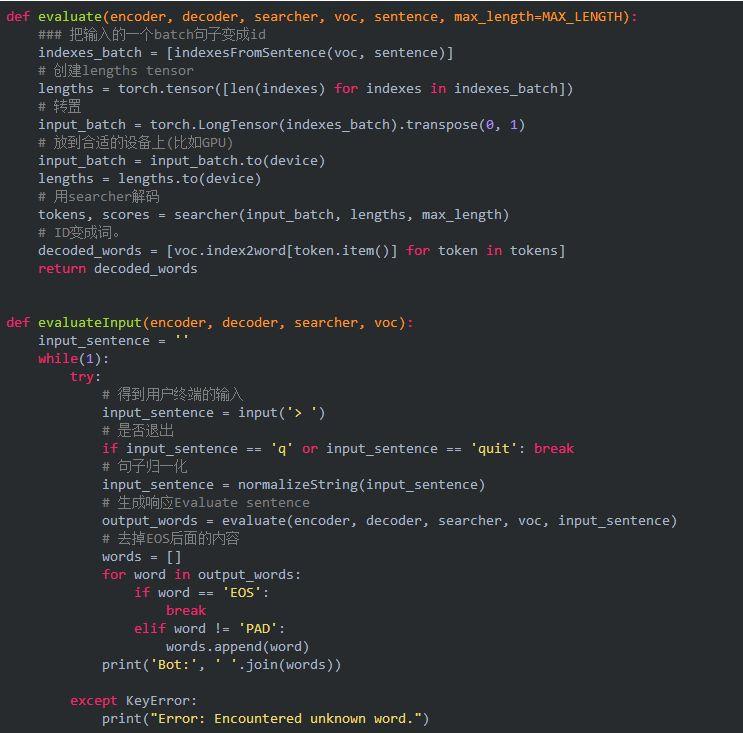
Task: Click the output_words evaluate call line
Action: click(x=390, y=521)
